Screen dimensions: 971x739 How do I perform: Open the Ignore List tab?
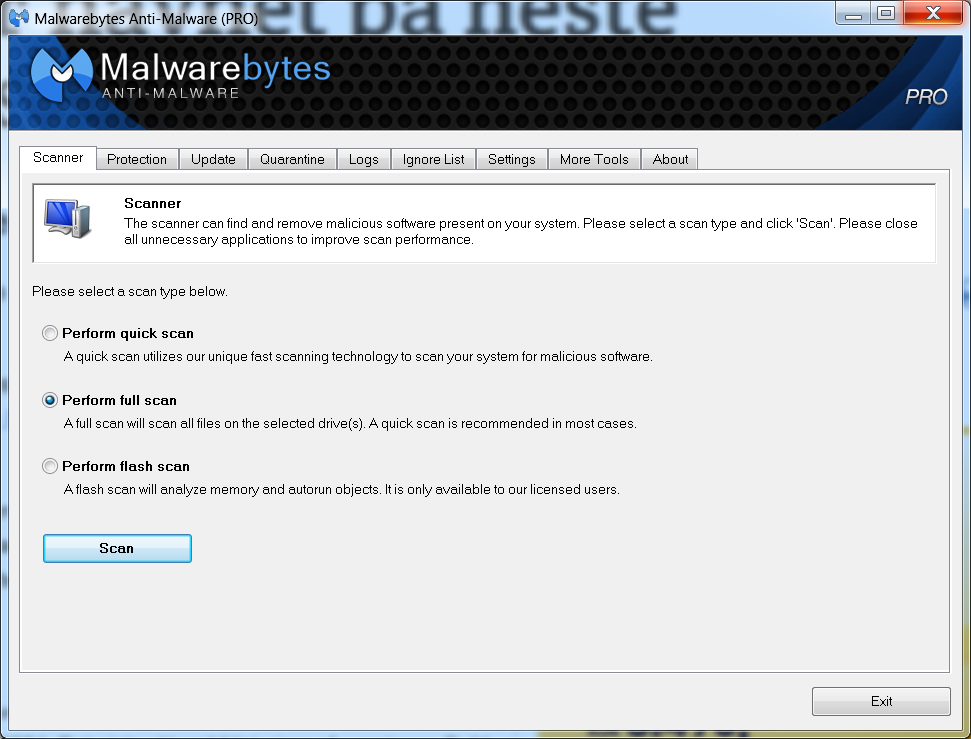tap(433, 159)
